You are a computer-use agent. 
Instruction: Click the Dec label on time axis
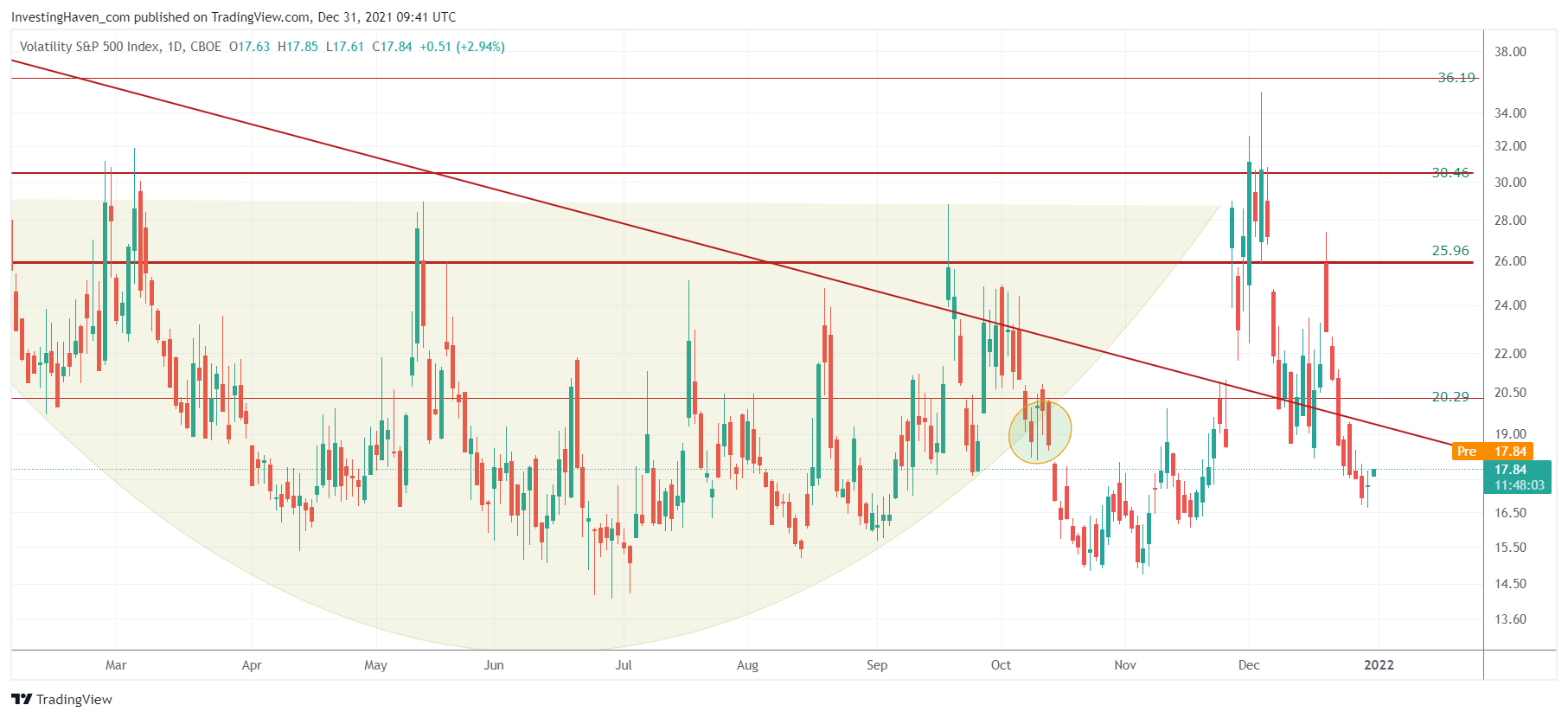click(1248, 665)
